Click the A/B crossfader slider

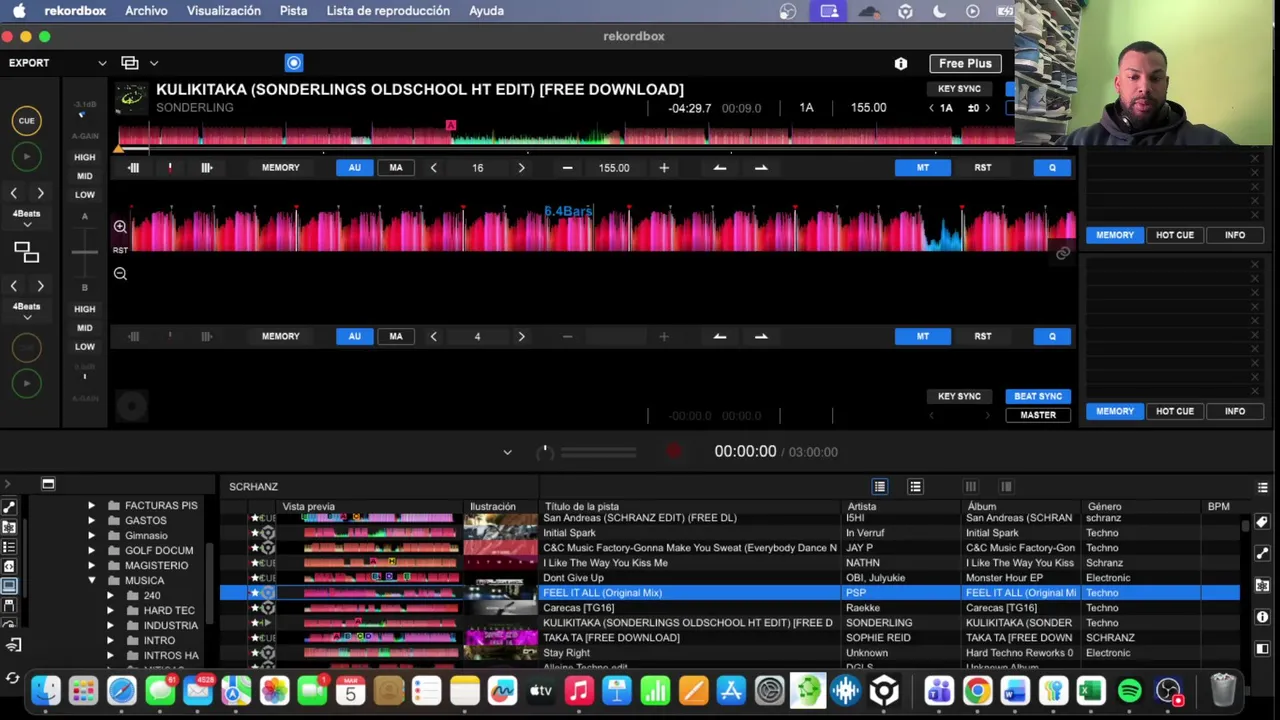pos(85,251)
